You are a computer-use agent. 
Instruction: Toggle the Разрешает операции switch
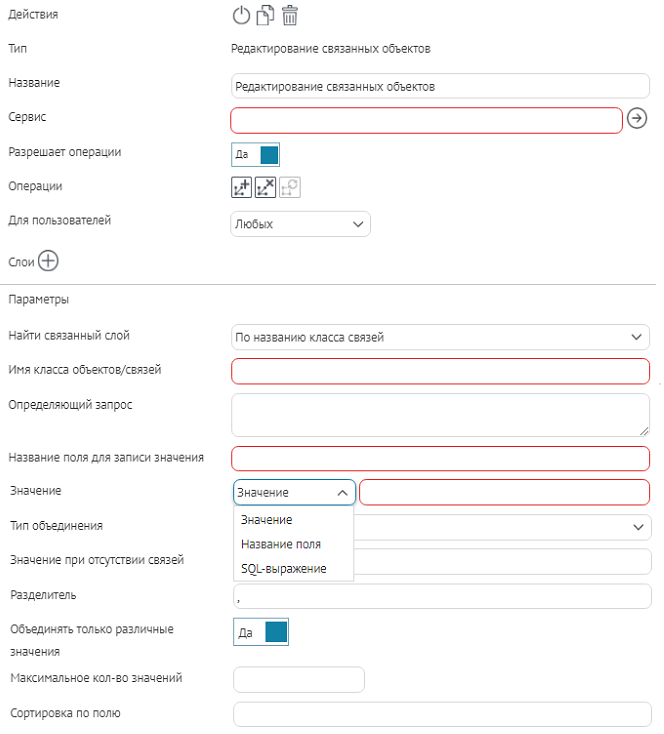coord(256,155)
